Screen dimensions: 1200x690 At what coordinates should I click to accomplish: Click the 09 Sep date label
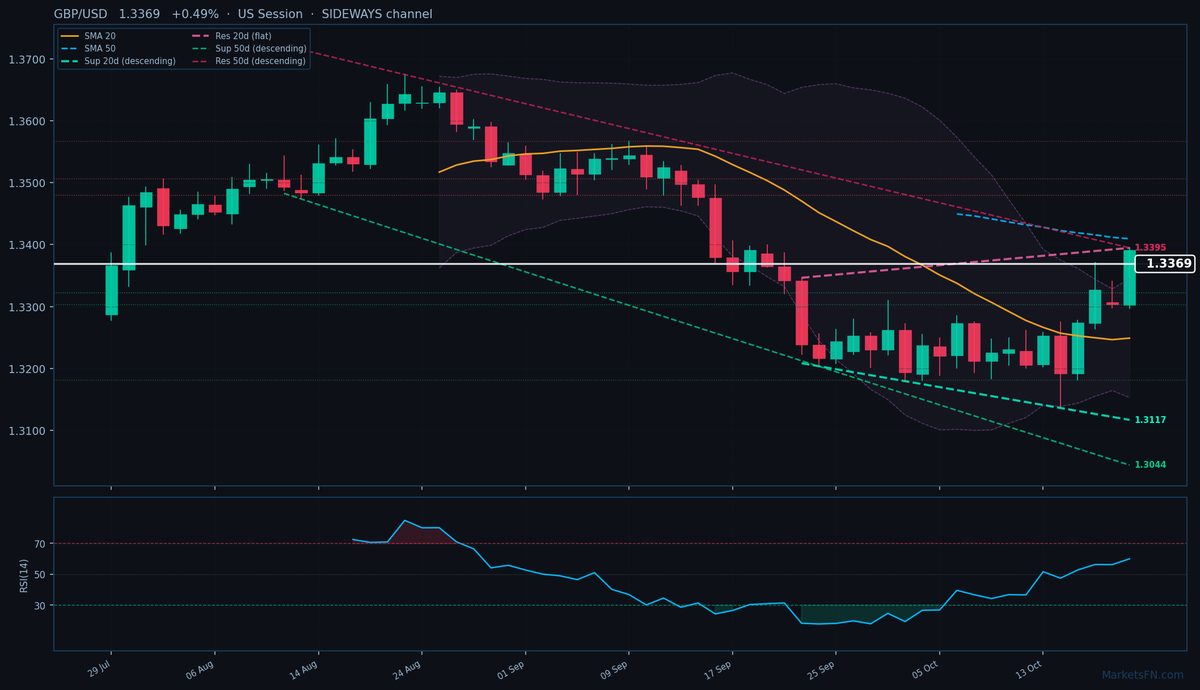pos(615,669)
